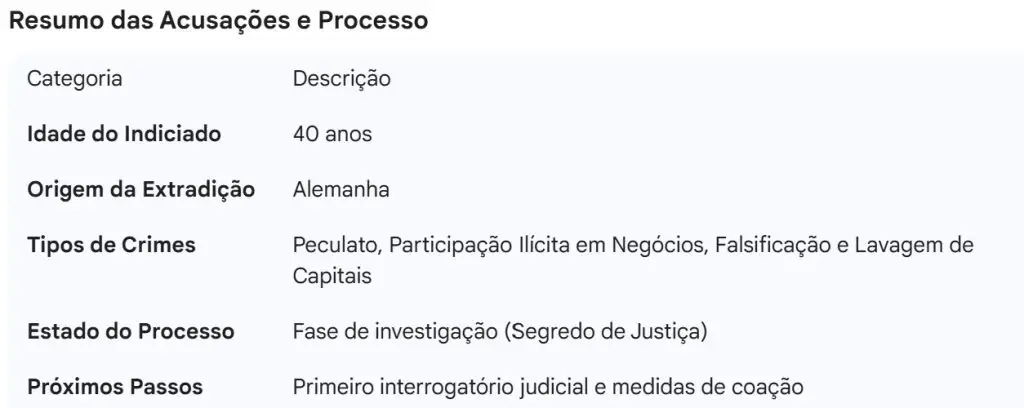Select the 'Descrição' column header
The height and width of the screenshot is (408, 1024).
click(342, 79)
